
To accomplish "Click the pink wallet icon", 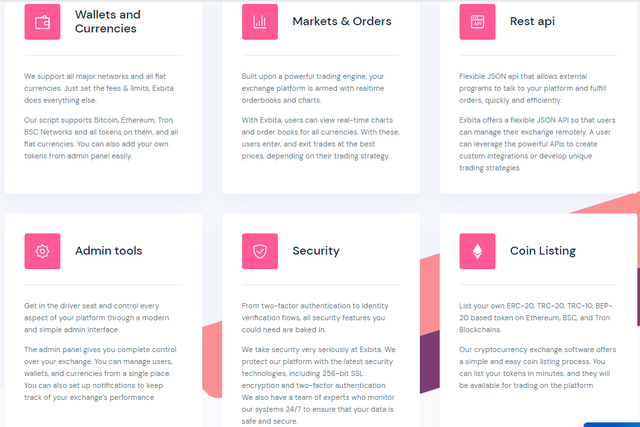I will click(x=42, y=22).
